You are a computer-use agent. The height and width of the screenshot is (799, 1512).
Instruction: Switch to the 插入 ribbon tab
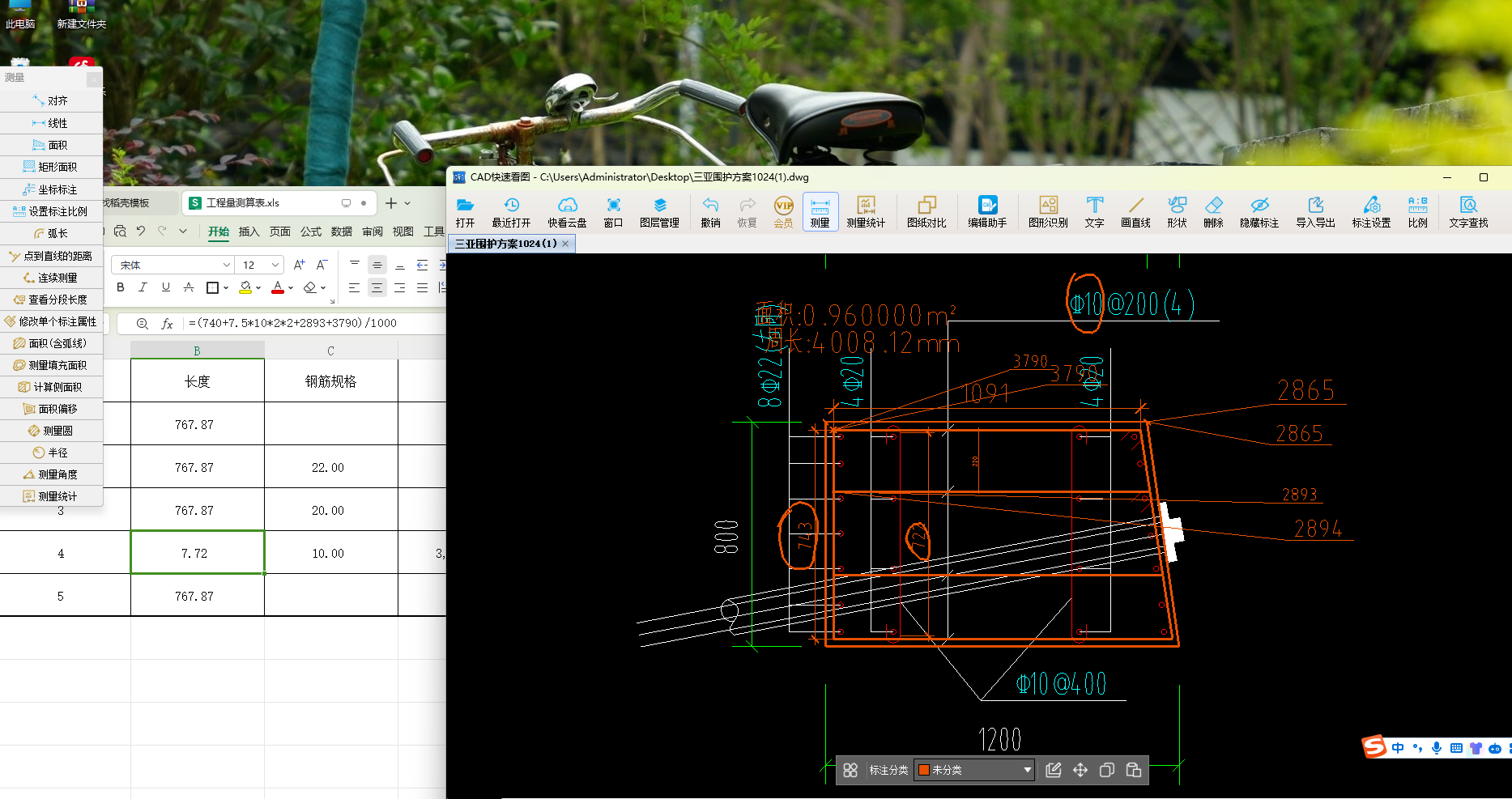249,232
